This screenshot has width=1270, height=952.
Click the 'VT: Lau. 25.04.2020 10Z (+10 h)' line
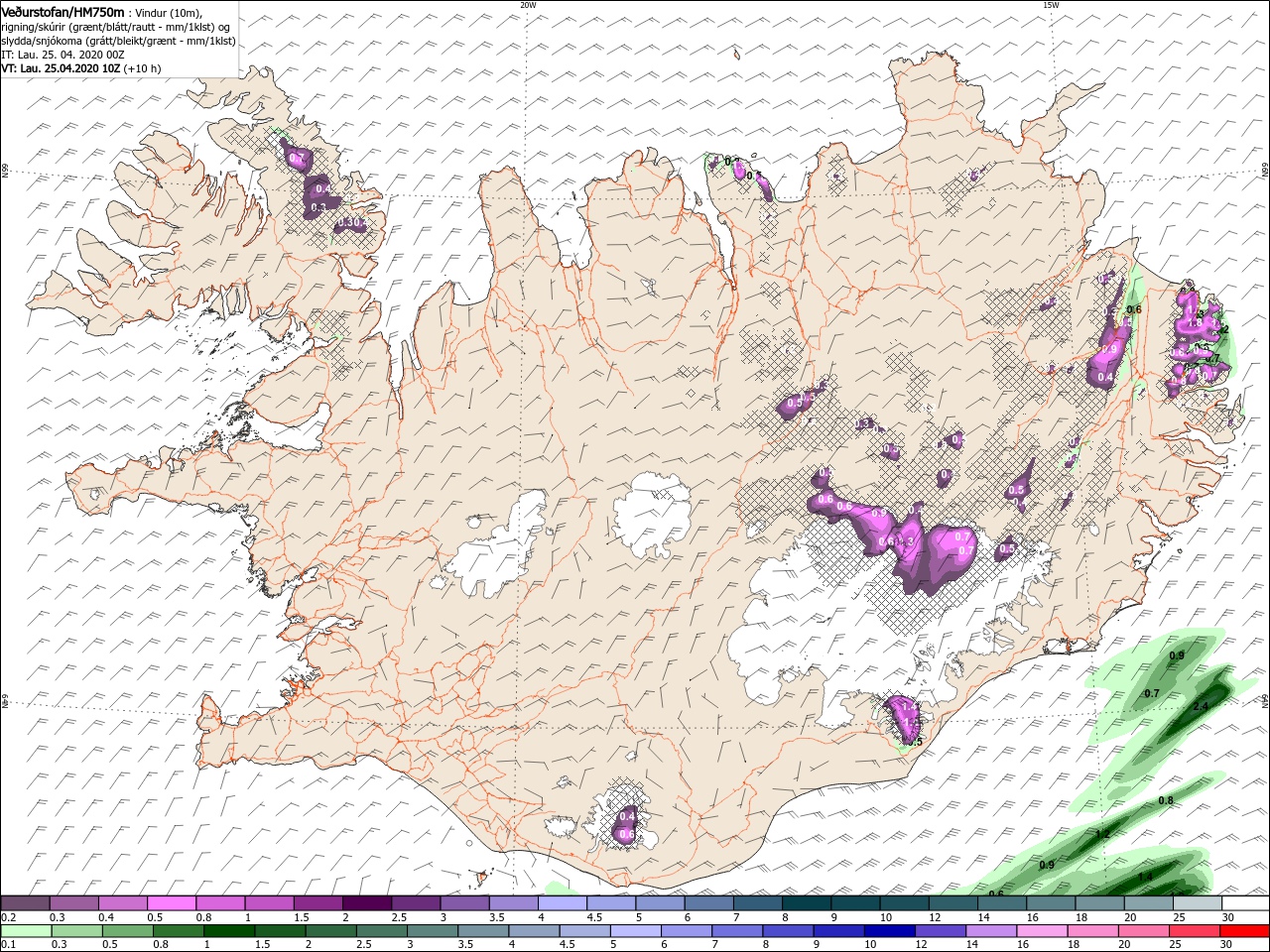81,68
